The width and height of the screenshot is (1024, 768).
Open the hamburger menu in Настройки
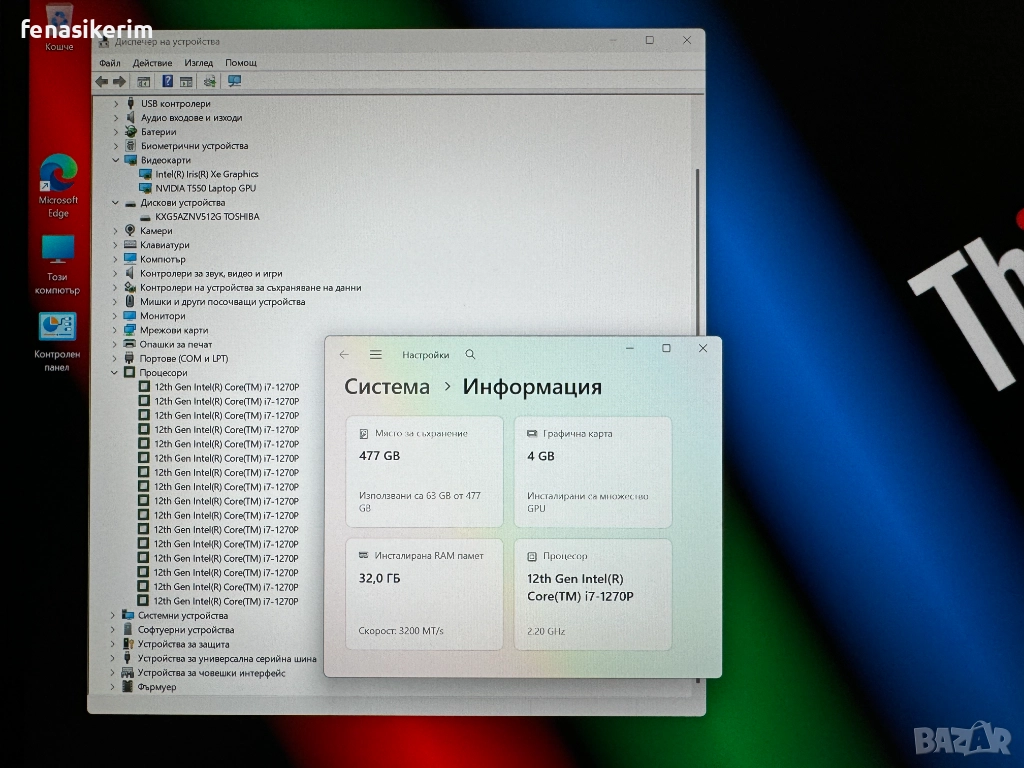click(x=375, y=355)
